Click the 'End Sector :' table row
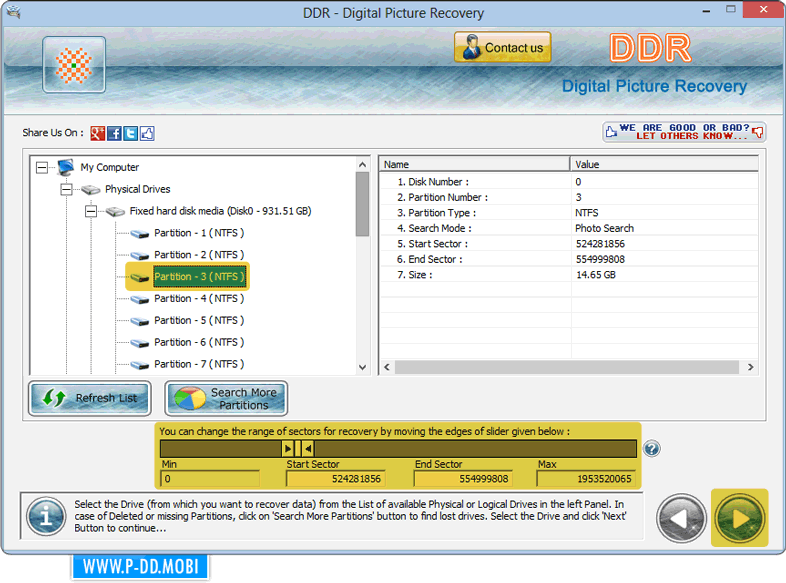 pyautogui.click(x=569, y=260)
